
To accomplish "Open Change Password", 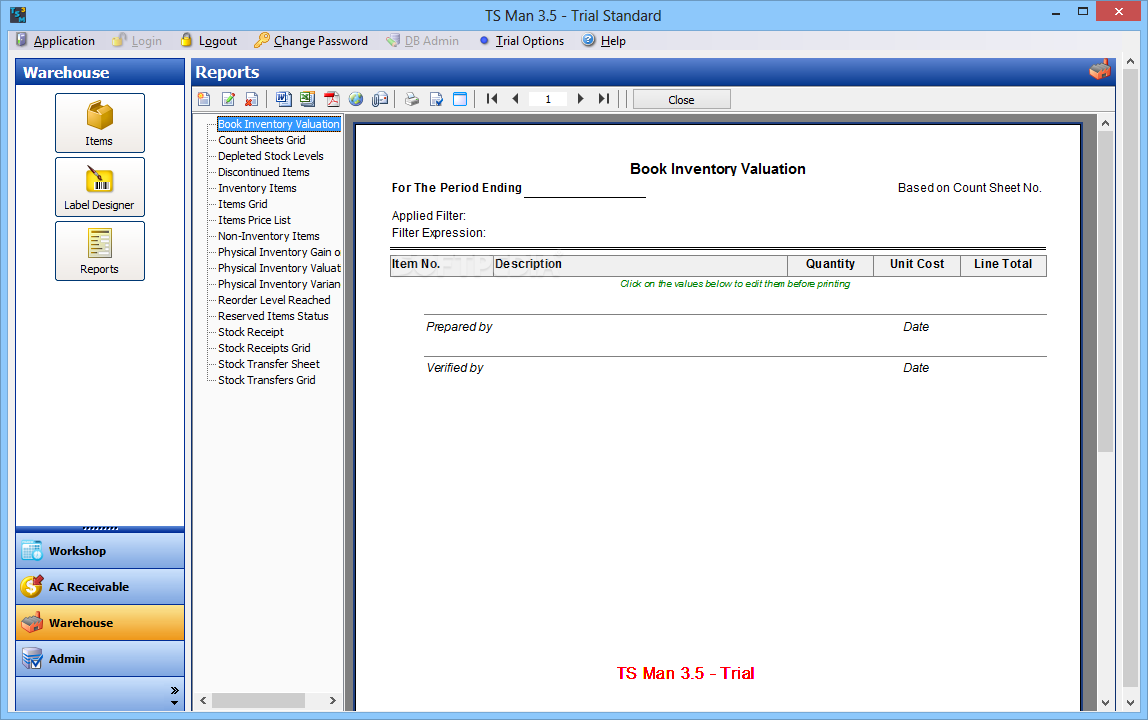I will 311,41.
